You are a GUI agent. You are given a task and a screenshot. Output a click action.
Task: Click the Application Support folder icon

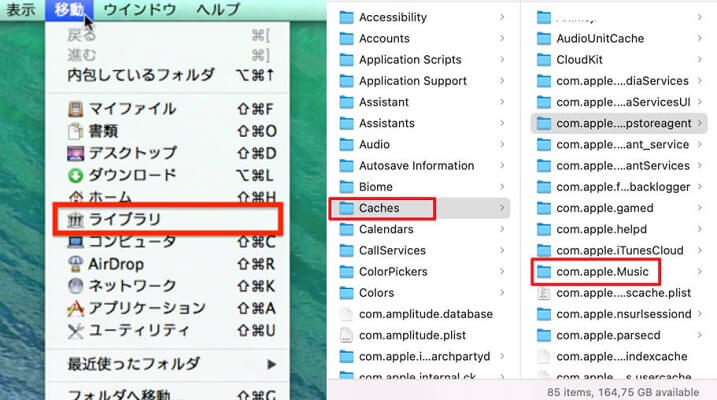point(347,81)
